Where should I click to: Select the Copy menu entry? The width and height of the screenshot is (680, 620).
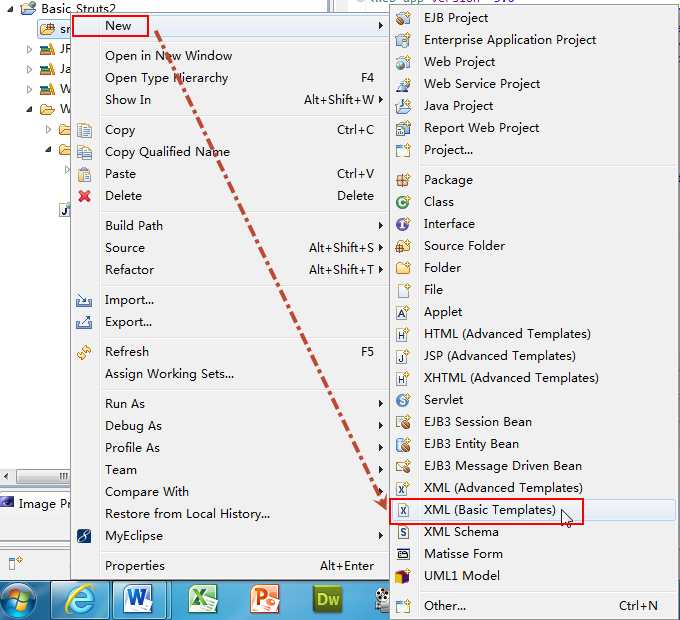[120, 130]
